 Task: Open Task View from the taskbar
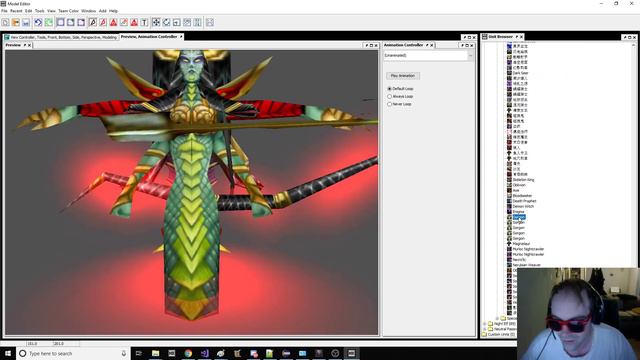pyautogui.click(x=139, y=353)
